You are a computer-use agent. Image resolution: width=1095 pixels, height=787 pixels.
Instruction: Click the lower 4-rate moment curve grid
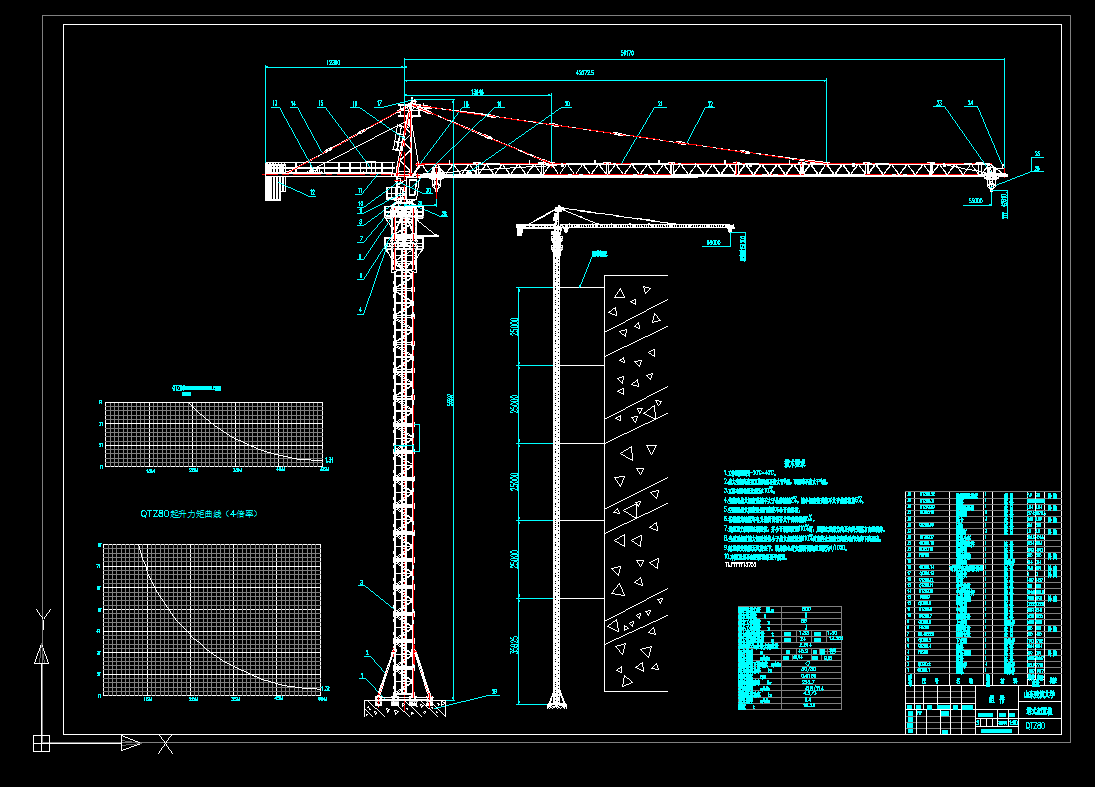(212, 619)
